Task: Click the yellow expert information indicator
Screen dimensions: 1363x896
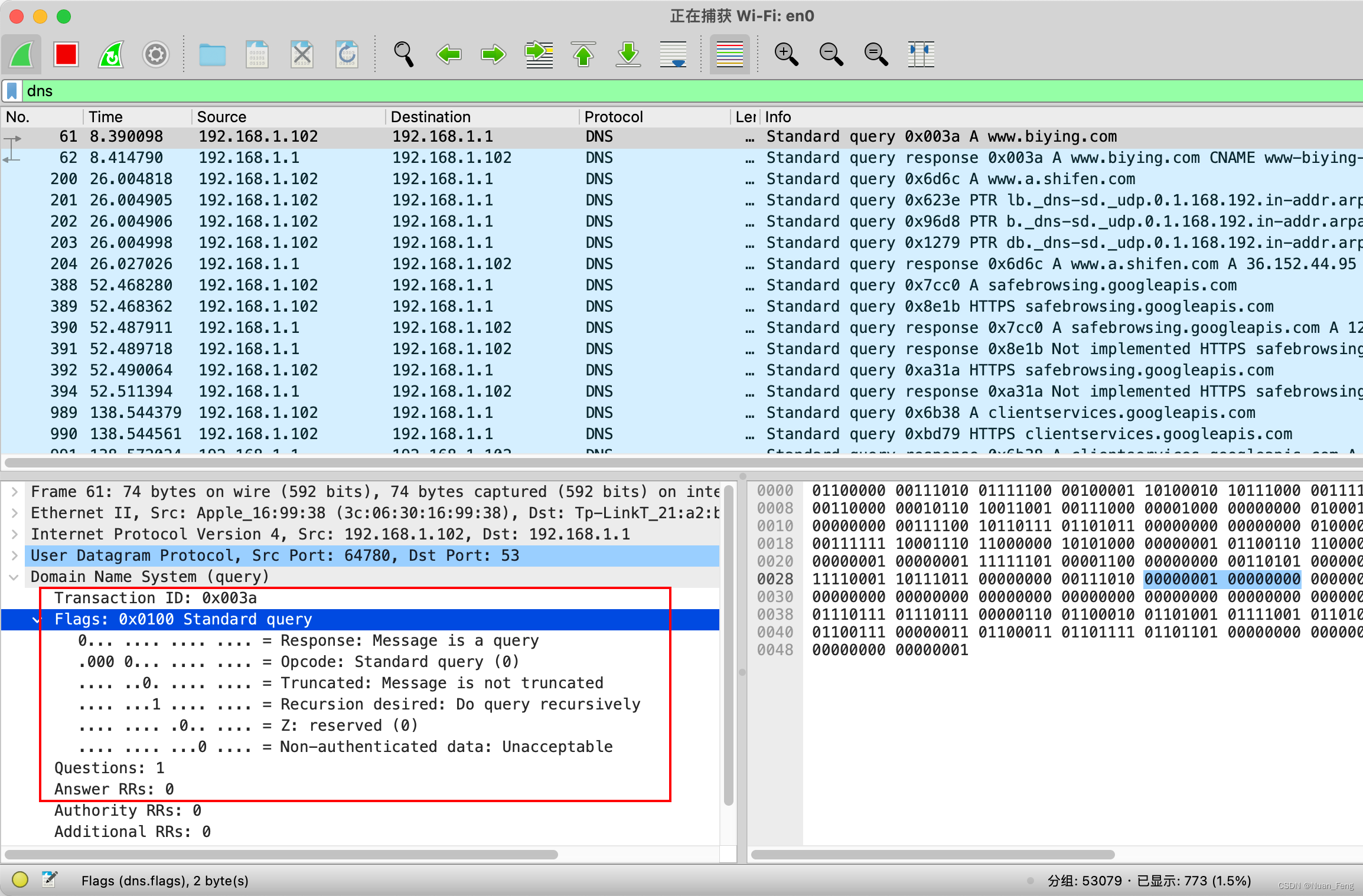Action: (x=20, y=880)
